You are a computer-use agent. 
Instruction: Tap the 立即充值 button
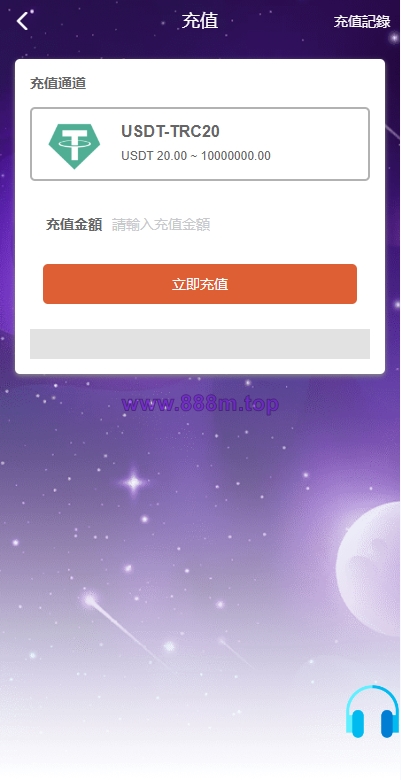click(x=200, y=284)
